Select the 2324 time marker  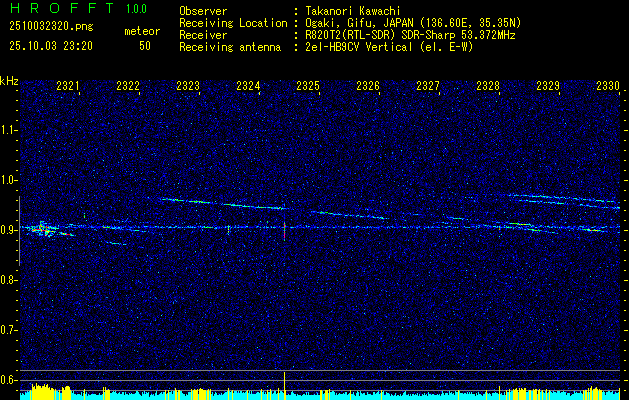click(x=248, y=87)
